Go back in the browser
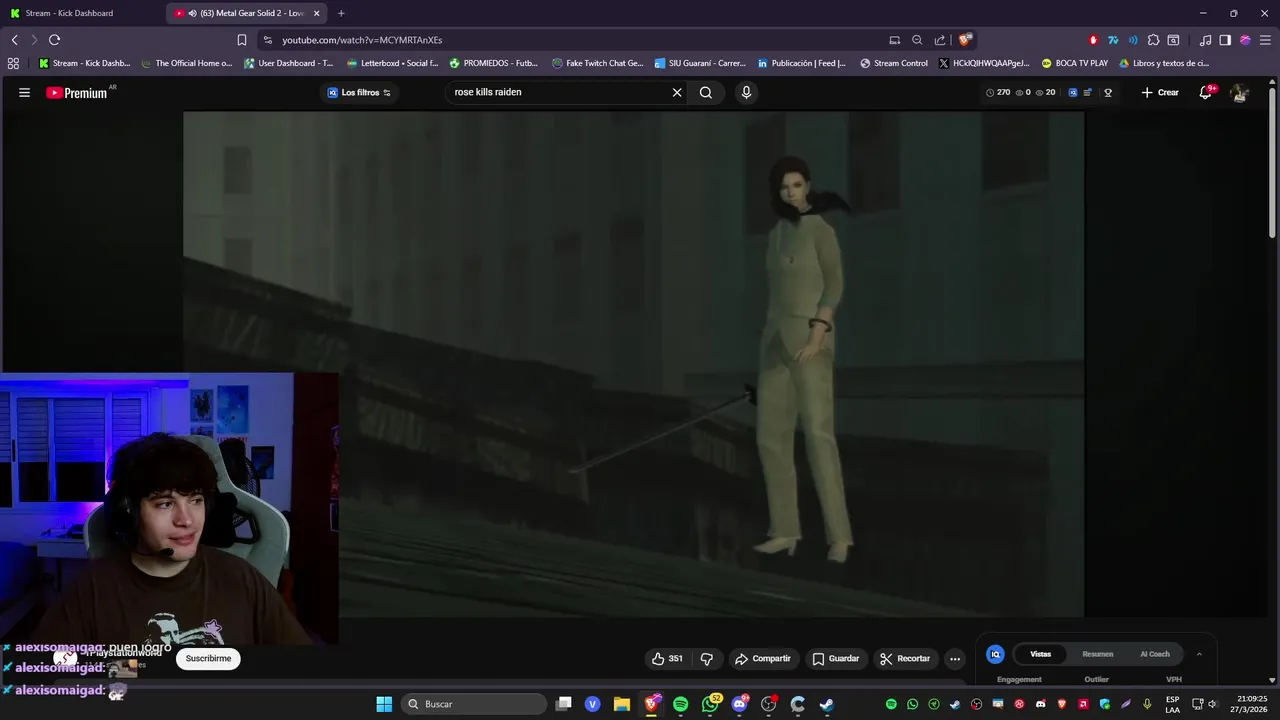This screenshot has height=720, width=1280. 14,40
